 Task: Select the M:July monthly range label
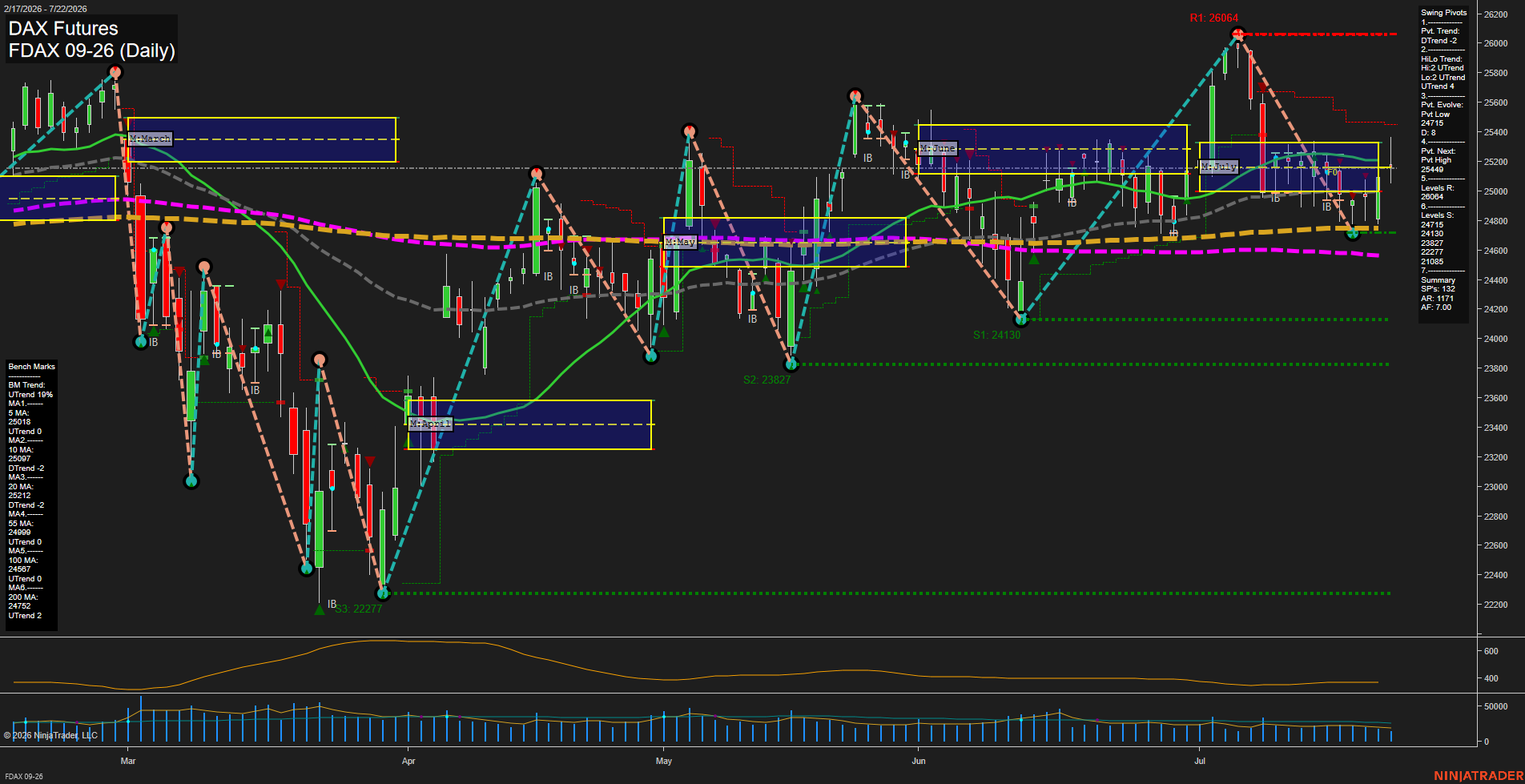point(1219,167)
